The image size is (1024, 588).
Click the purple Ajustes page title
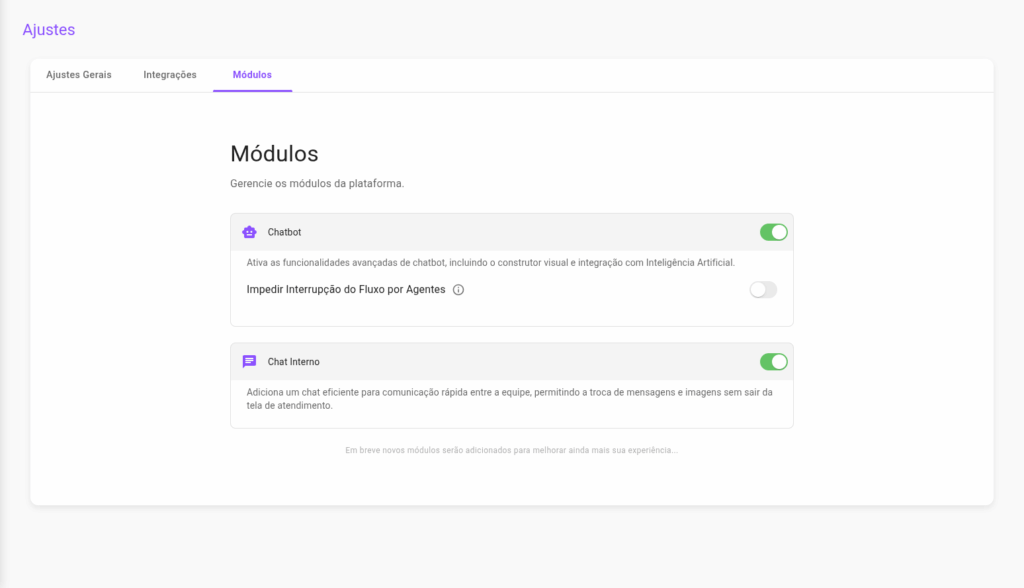coord(49,30)
